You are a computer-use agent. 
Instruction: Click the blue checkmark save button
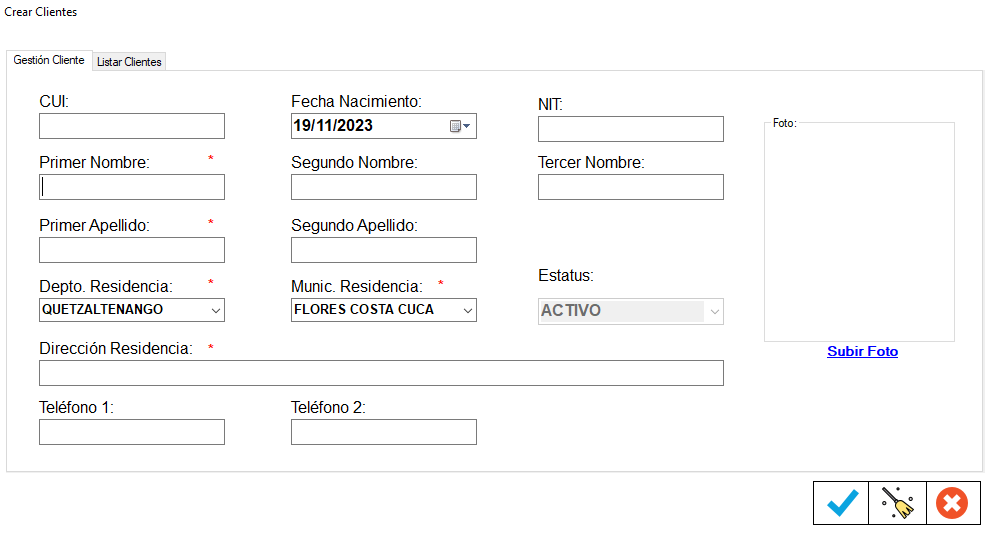point(842,503)
